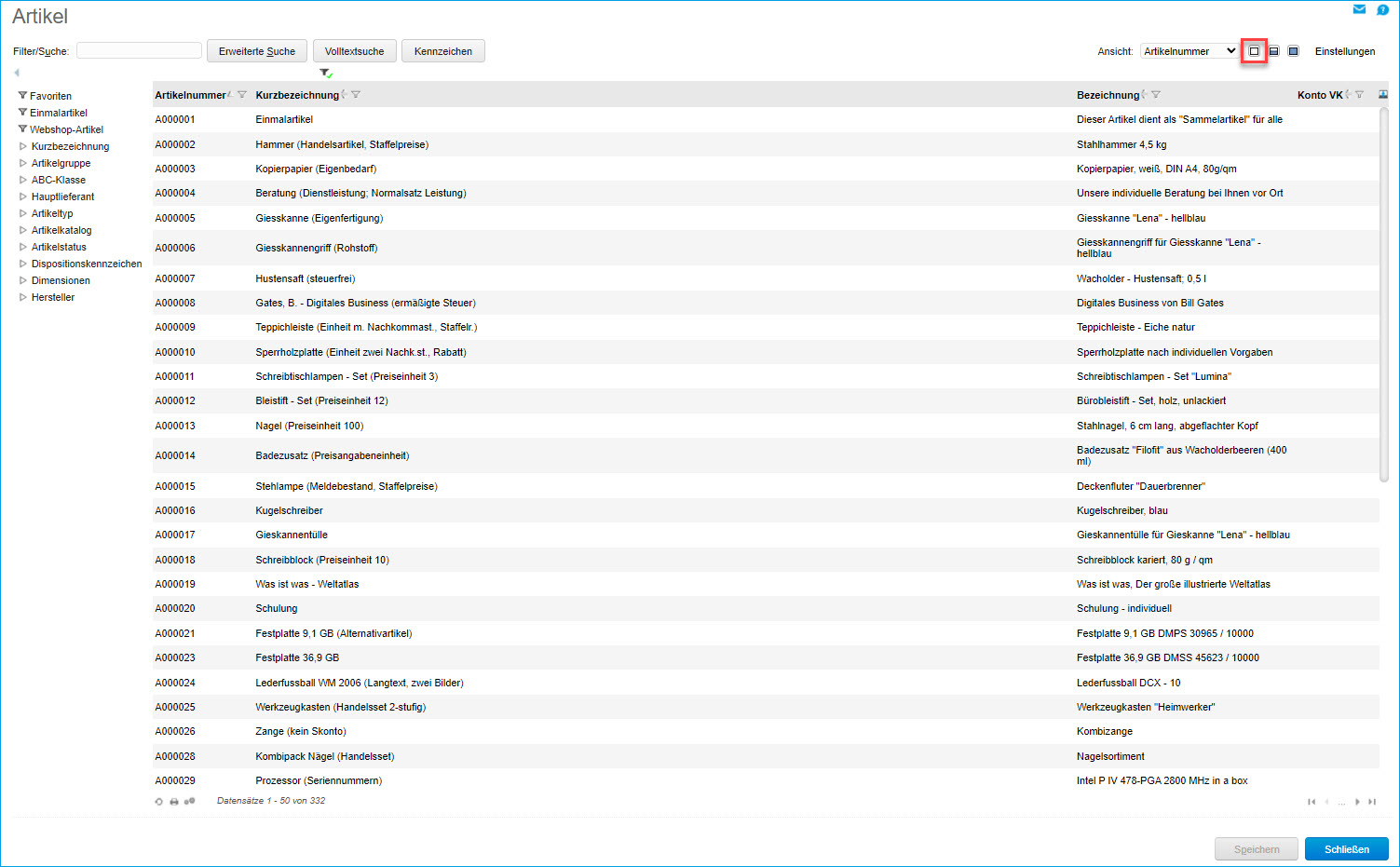Expand the Dimensionen tree node
Viewport: 1400px width, 867px height.
coord(23,280)
